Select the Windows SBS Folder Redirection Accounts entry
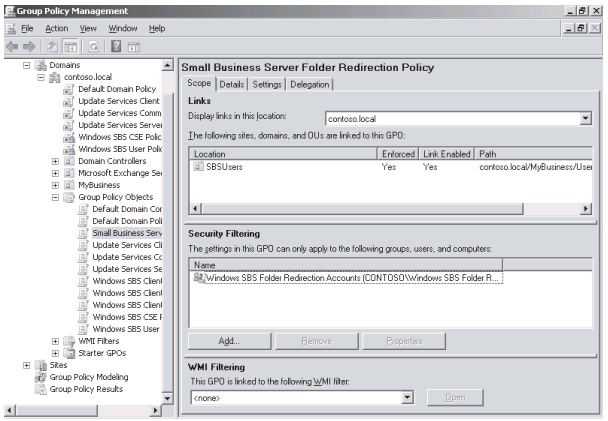Screen dimensions: 608x421 click(352, 278)
